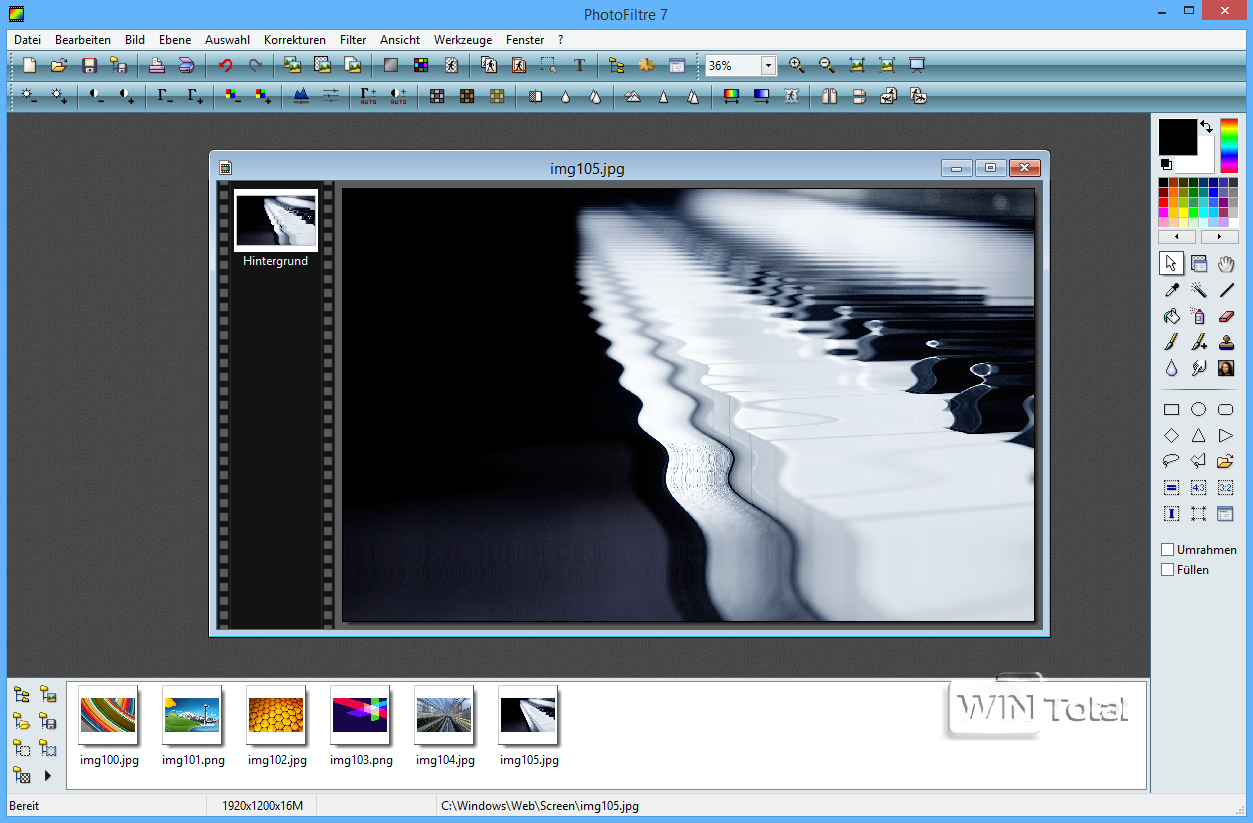Activate the Clone Stamp tool

1226,342
